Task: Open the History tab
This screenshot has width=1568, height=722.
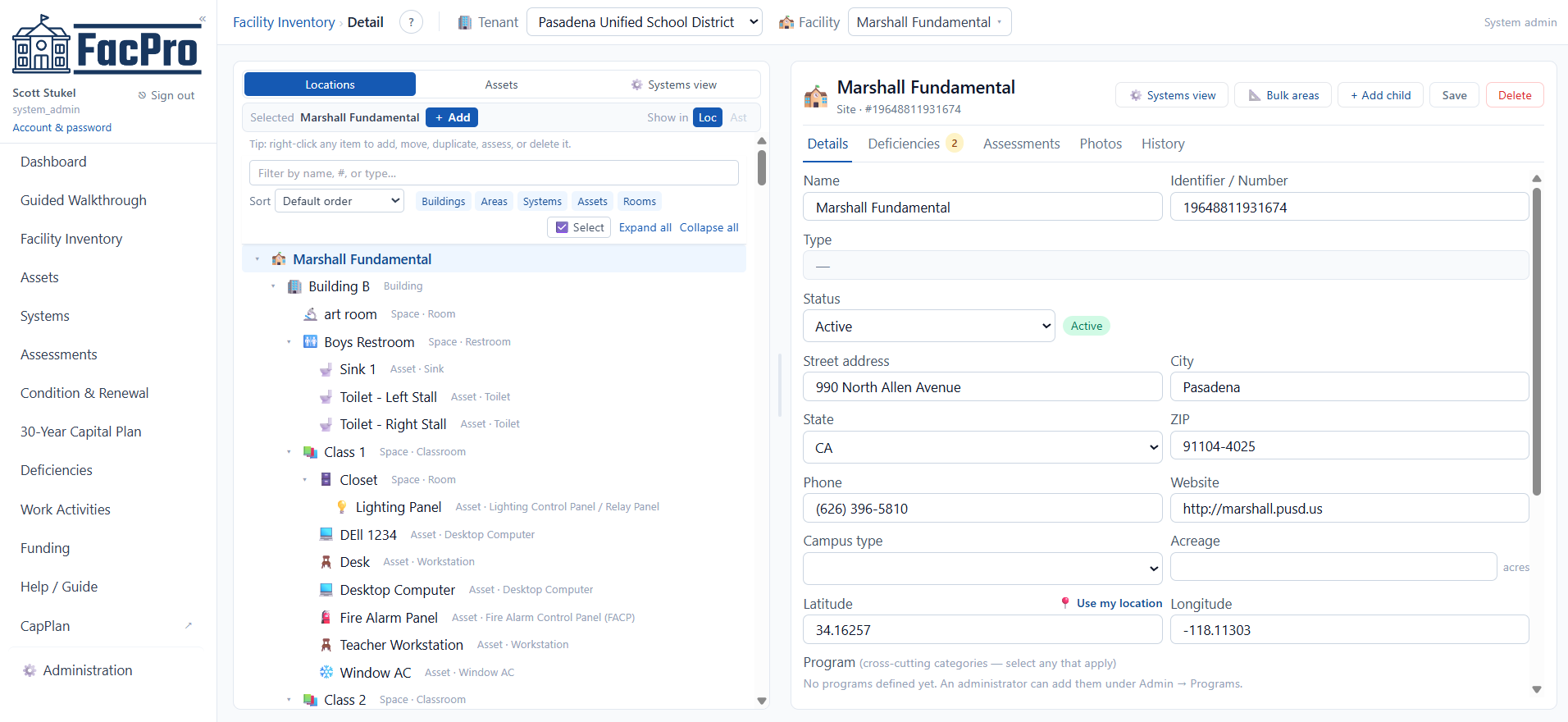Action: [1163, 144]
